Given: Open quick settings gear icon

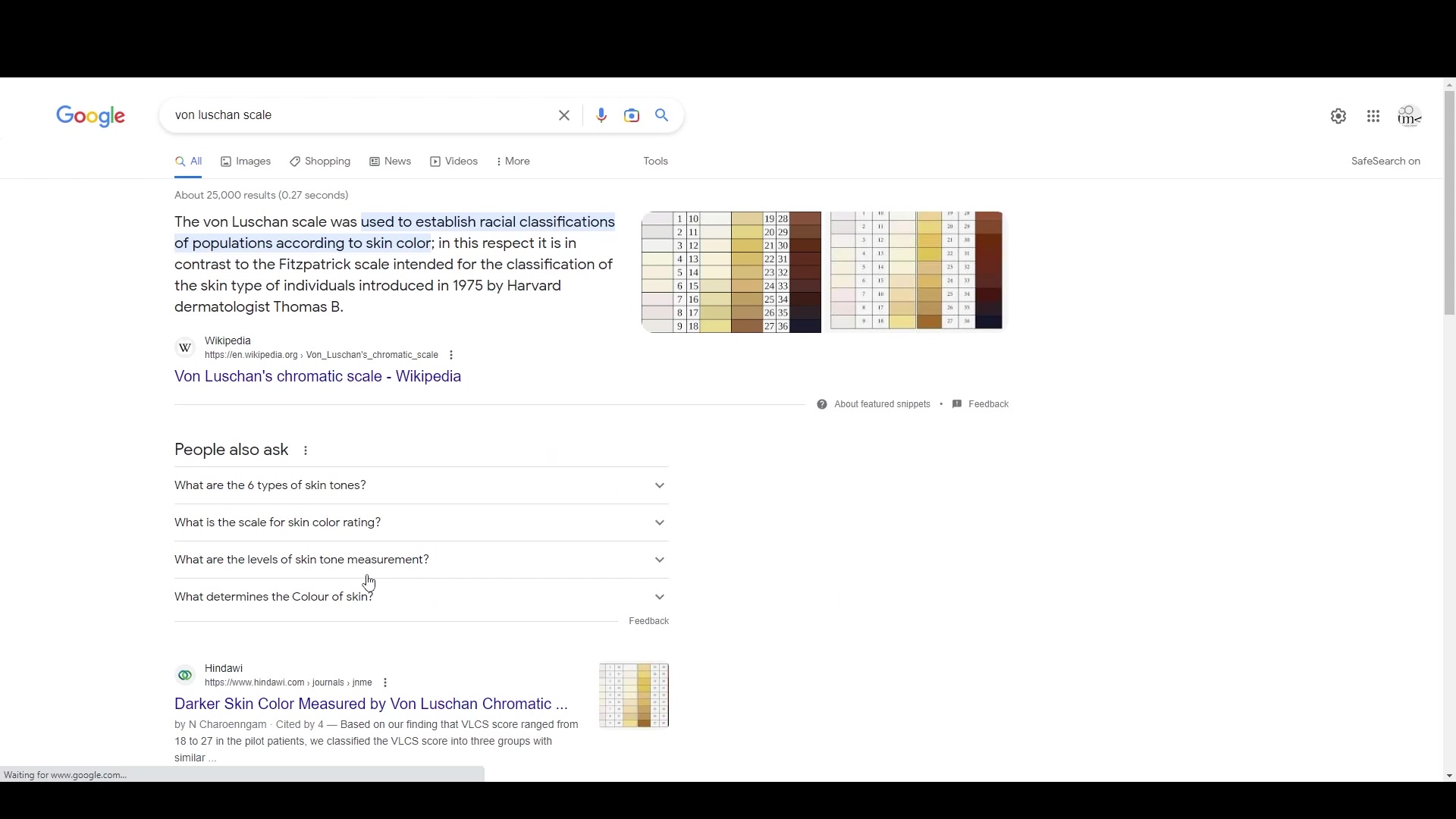Looking at the screenshot, I should point(1338,116).
